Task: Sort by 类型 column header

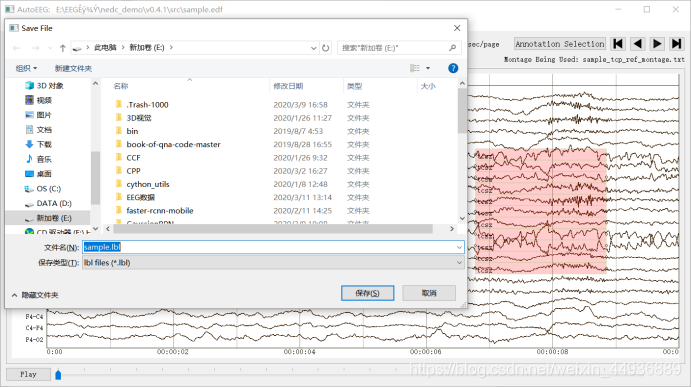Action: pyautogui.click(x=354, y=86)
